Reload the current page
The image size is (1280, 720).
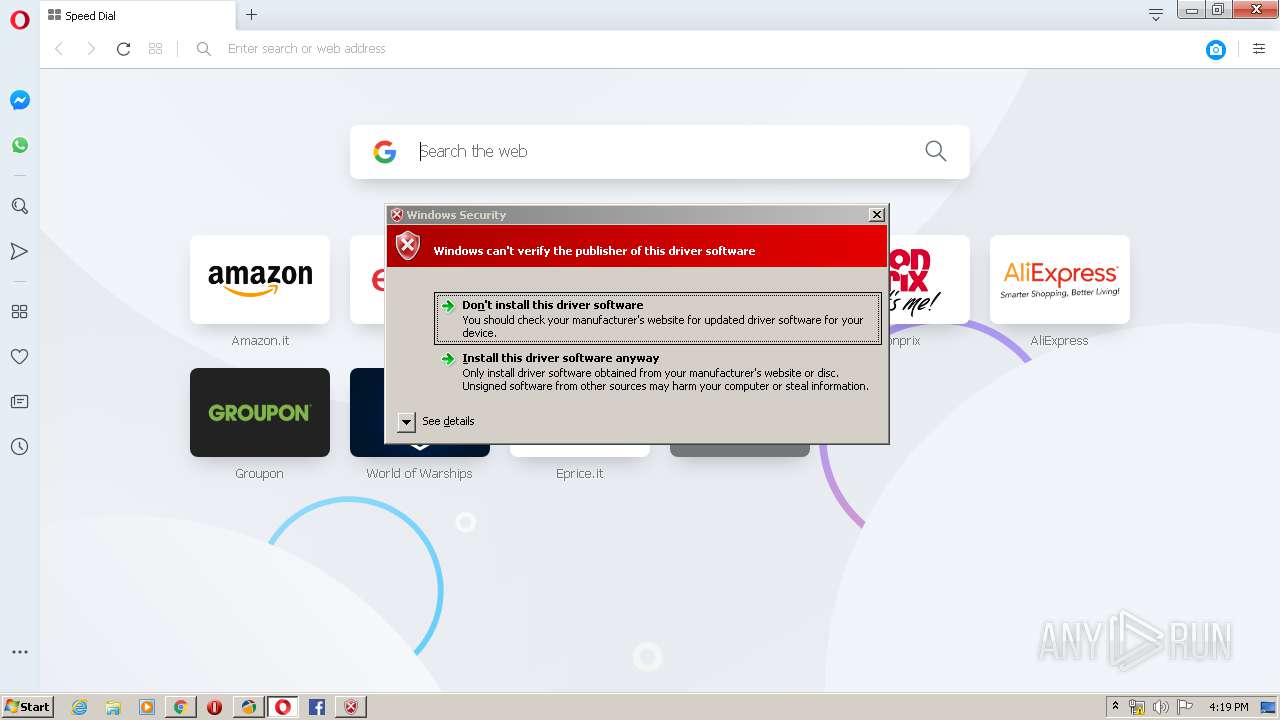click(123, 49)
